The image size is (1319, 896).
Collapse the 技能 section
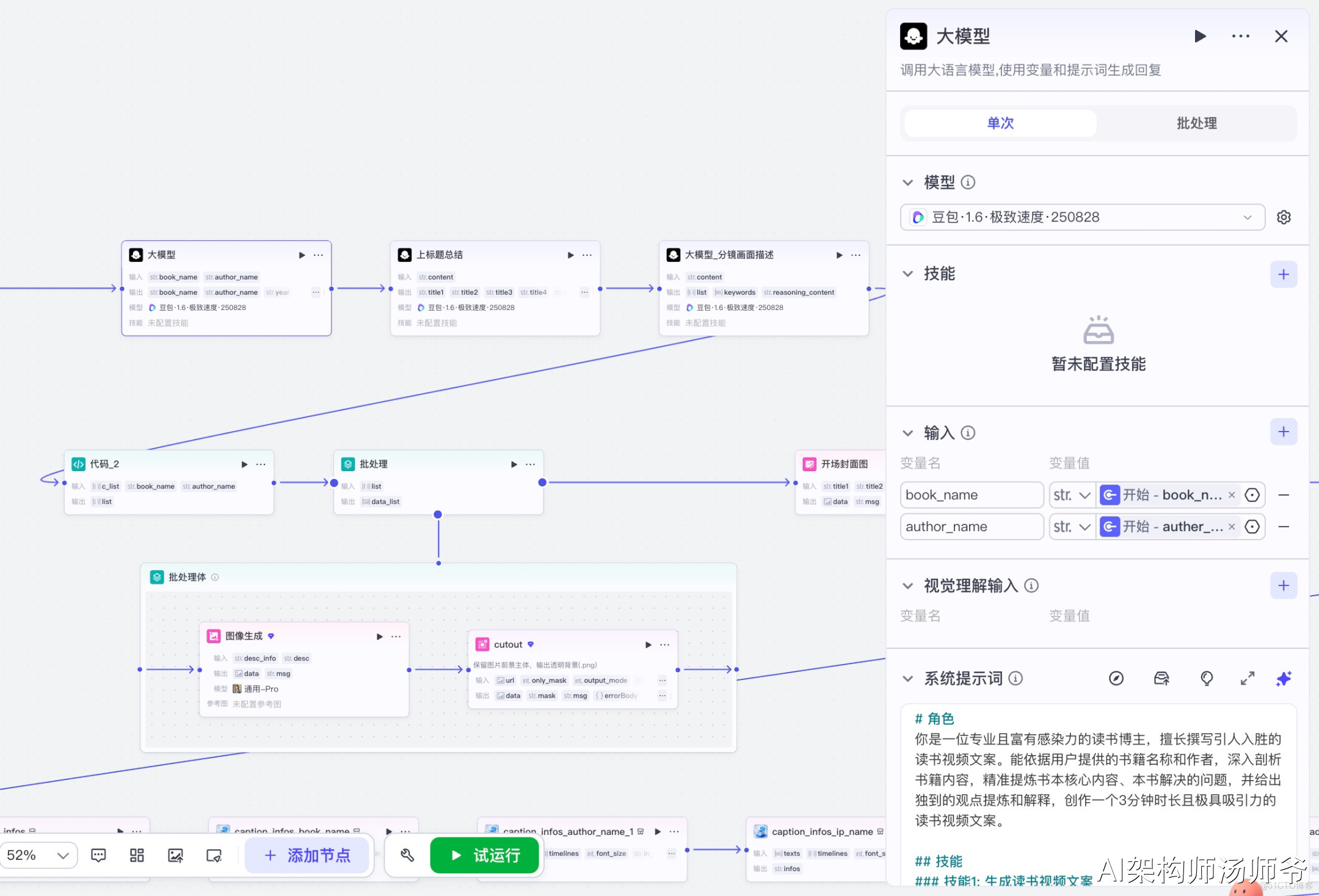tap(908, 274)
